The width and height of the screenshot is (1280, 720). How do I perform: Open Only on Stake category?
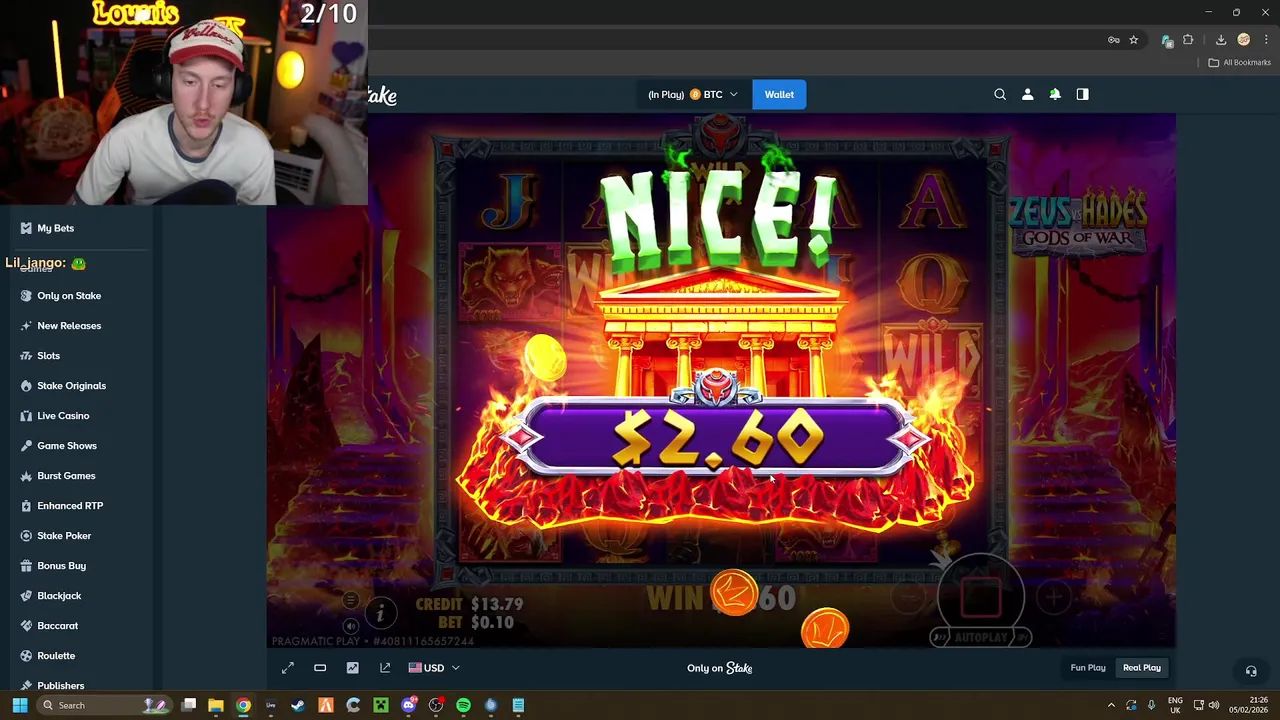69,296
